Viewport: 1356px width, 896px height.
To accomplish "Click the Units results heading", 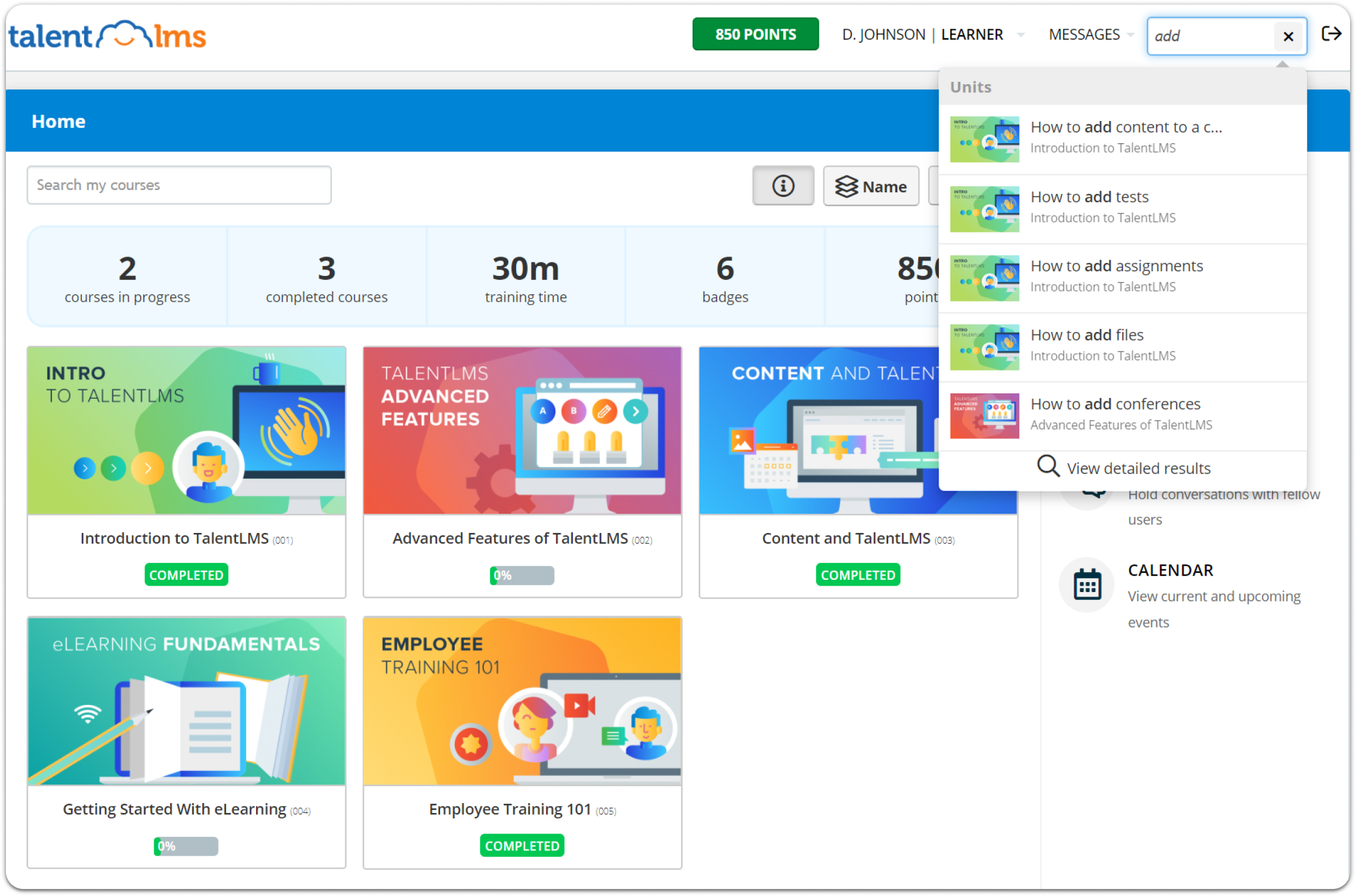I will tap(970, 87).
